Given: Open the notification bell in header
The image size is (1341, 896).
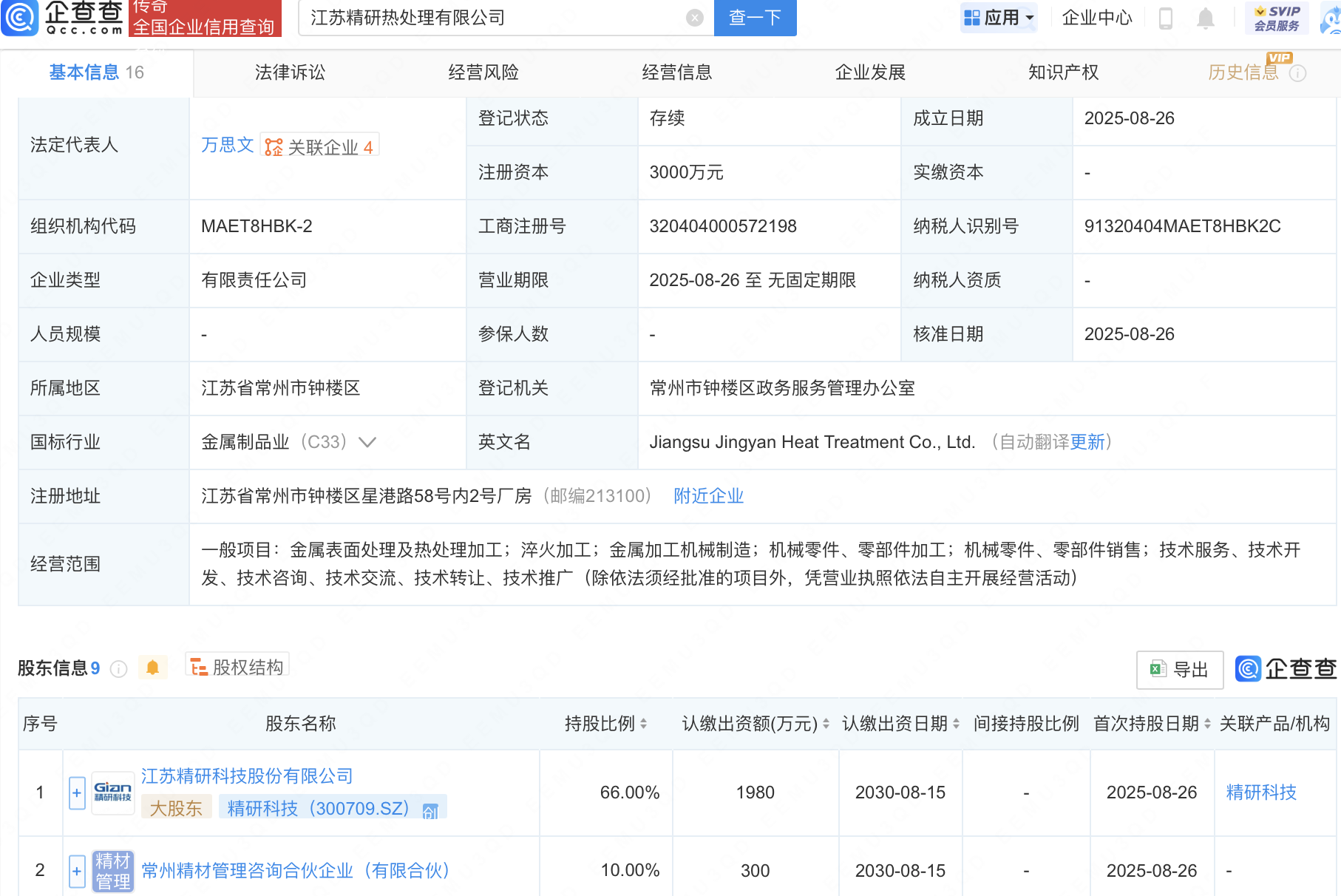Looking at the screenshot, I should [x=1205, y=18].
